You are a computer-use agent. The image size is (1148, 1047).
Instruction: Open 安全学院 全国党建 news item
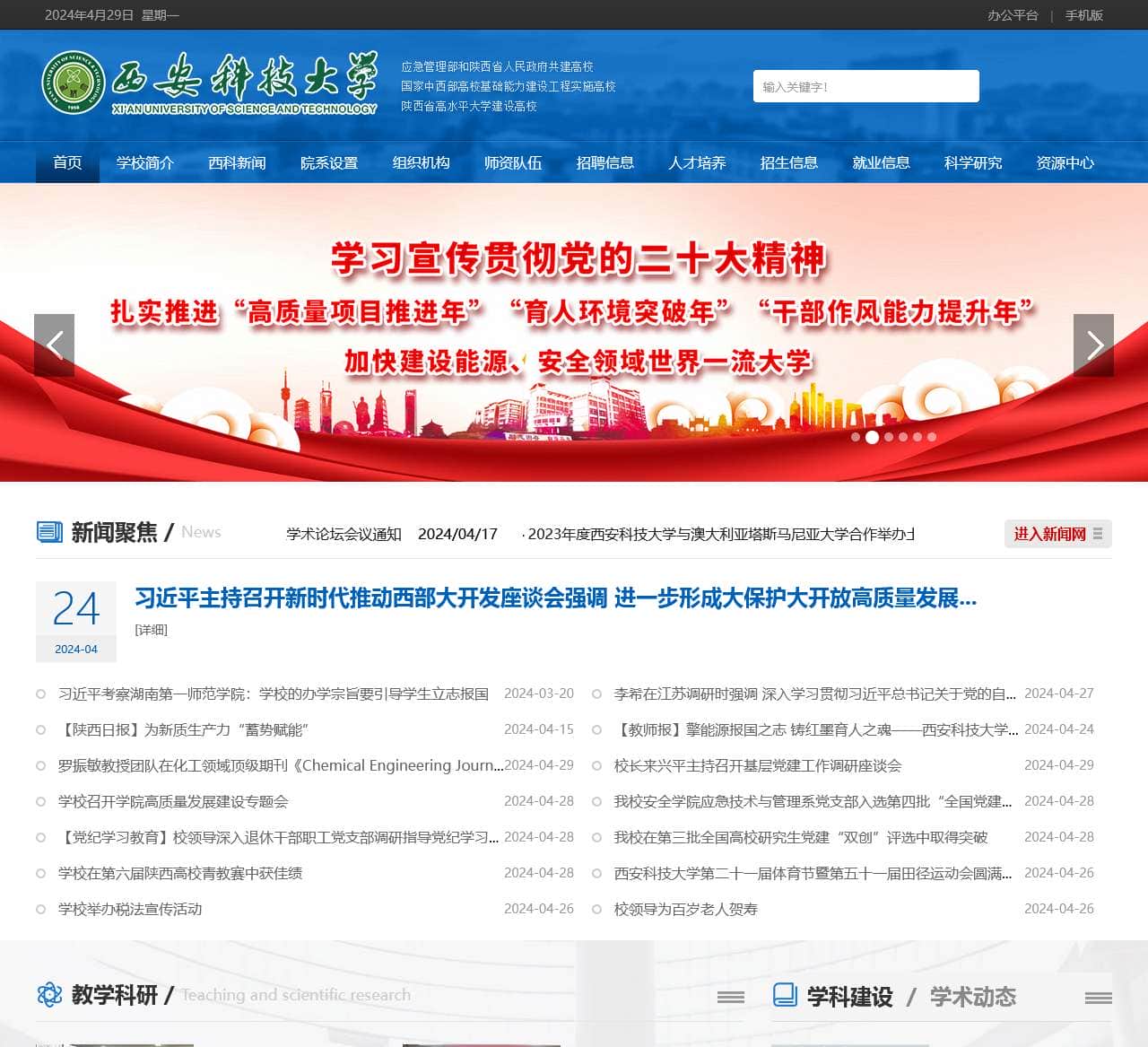tap(813, 801)
